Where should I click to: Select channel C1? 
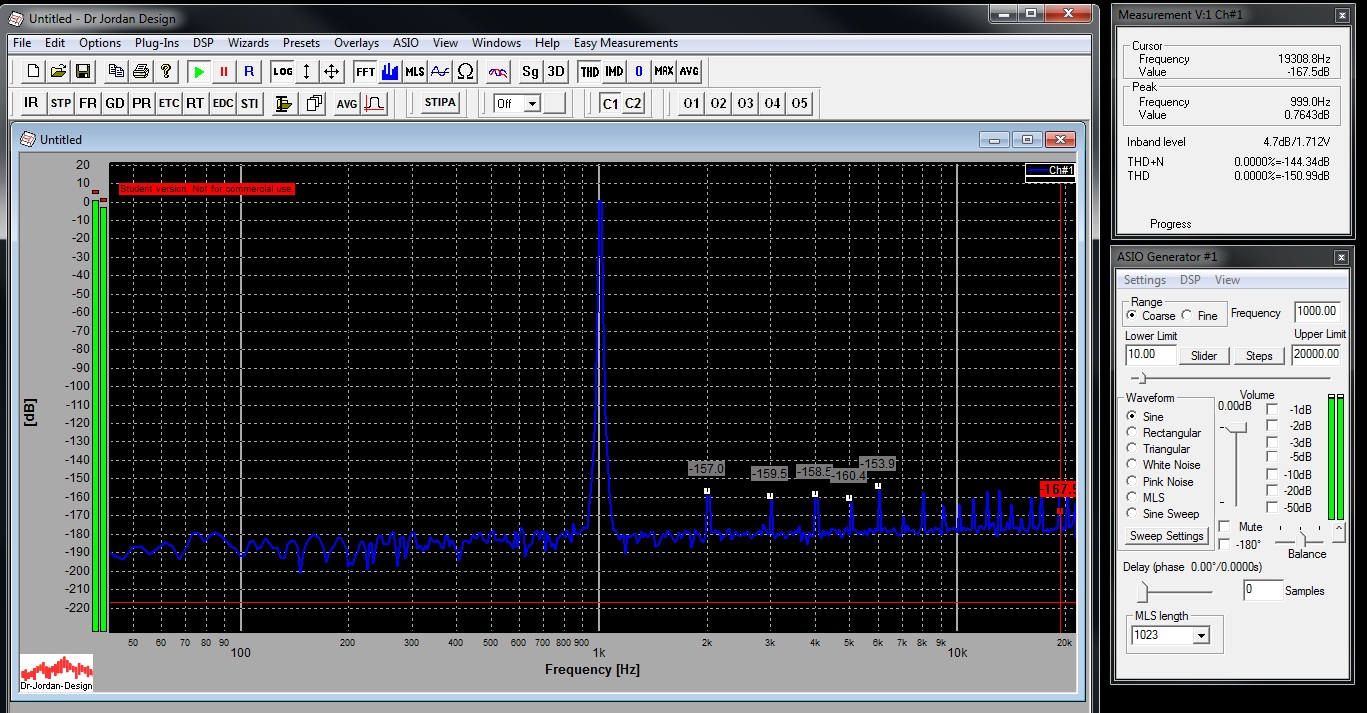(609, 103)
